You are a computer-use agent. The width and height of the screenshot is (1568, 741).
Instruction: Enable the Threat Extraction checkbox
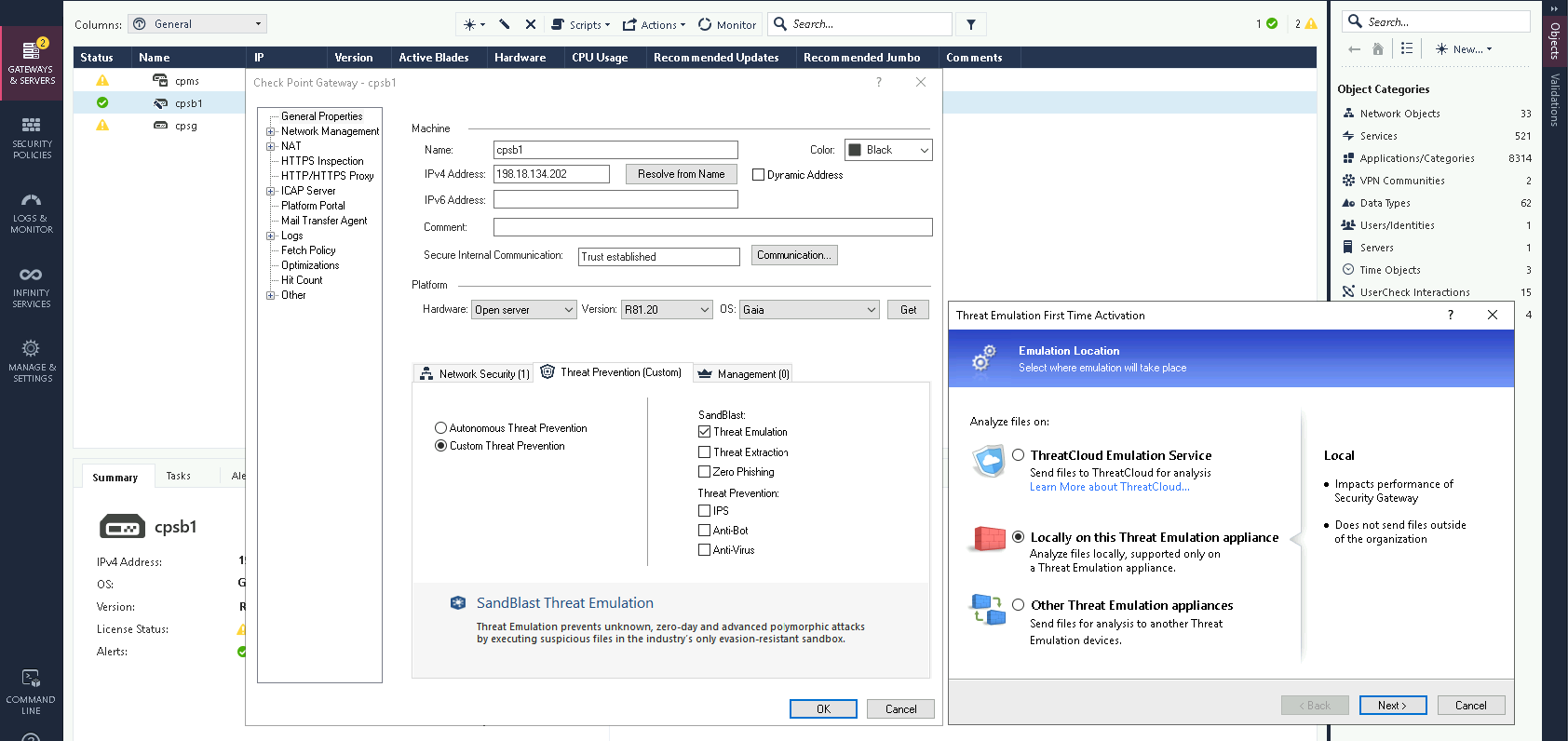705,452
